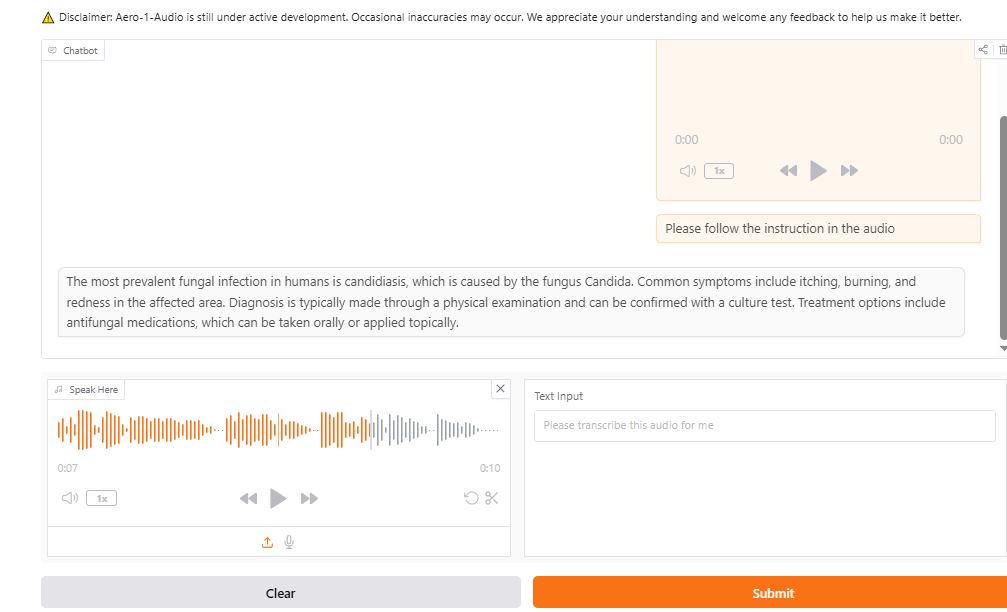The height and width of the screenshot is (612, 1007).
Task: Remove recorded audio with the X button
Action: click(501, 388)
